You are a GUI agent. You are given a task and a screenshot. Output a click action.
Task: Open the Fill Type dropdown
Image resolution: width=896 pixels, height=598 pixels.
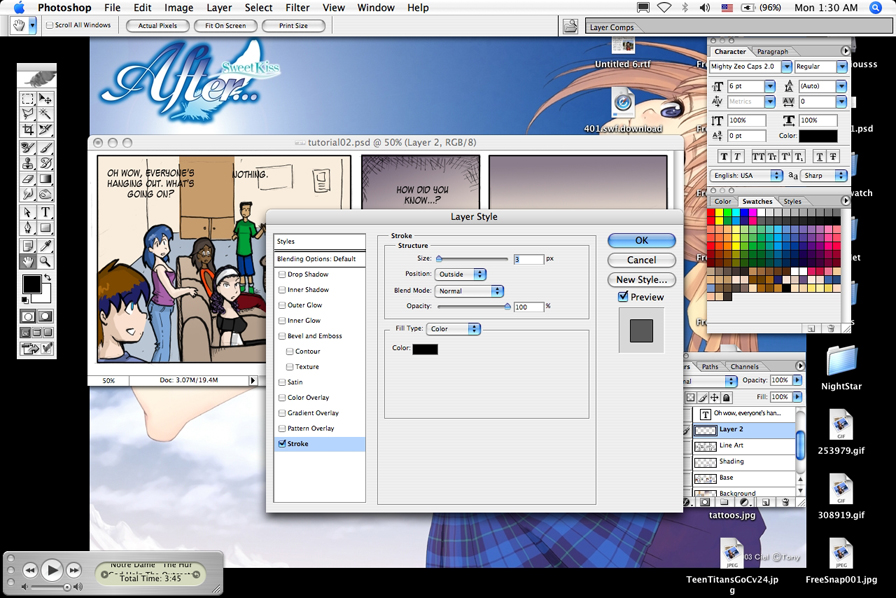[x=454, y=329]
